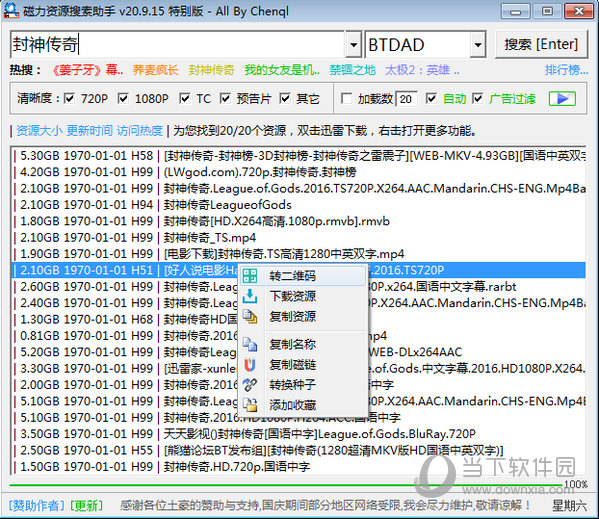This screenshot has width=599, height=519.
Task: Click hot search 荞麦疯长
Action: click(x=155, y=70)
